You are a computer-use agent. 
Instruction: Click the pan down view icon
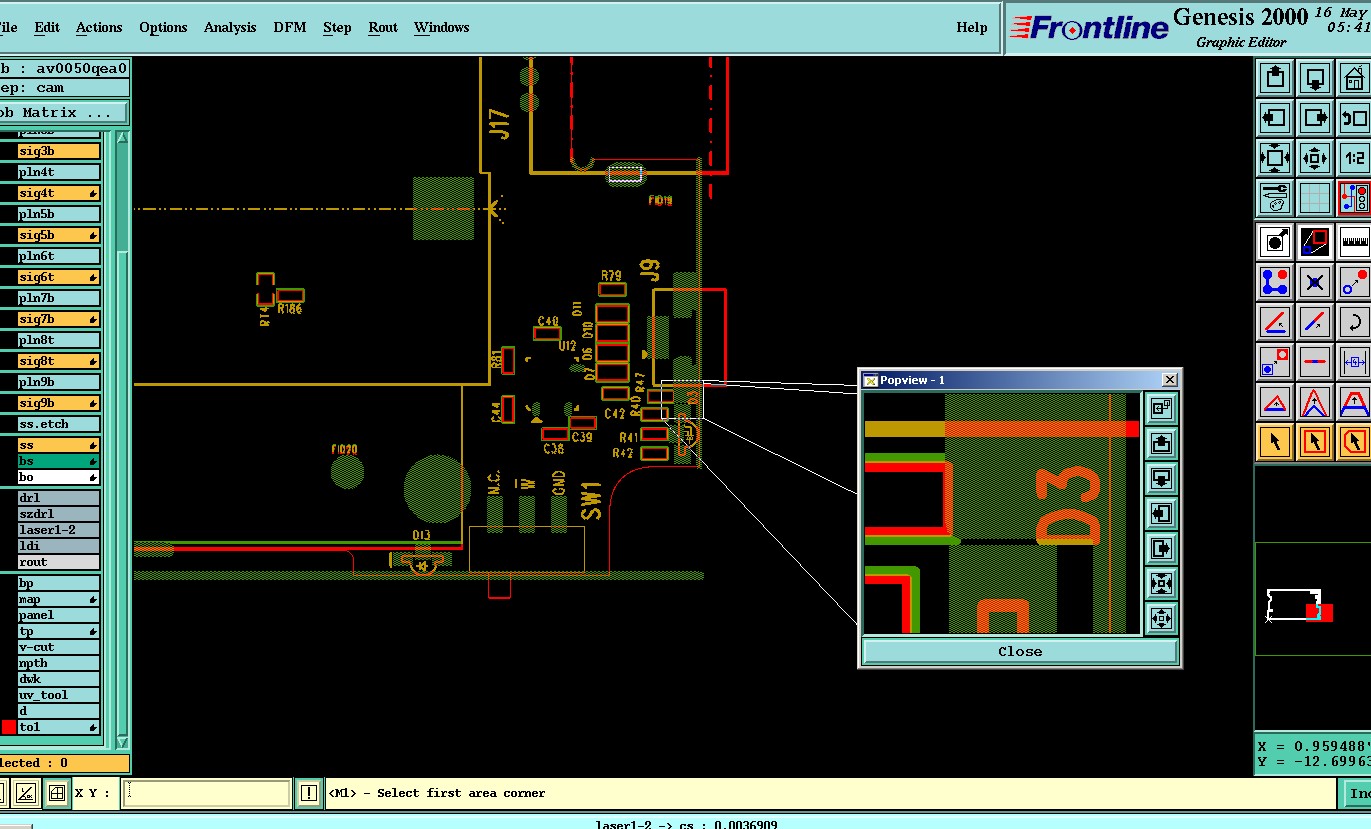pyautogui.click(x=1315, y=77)
